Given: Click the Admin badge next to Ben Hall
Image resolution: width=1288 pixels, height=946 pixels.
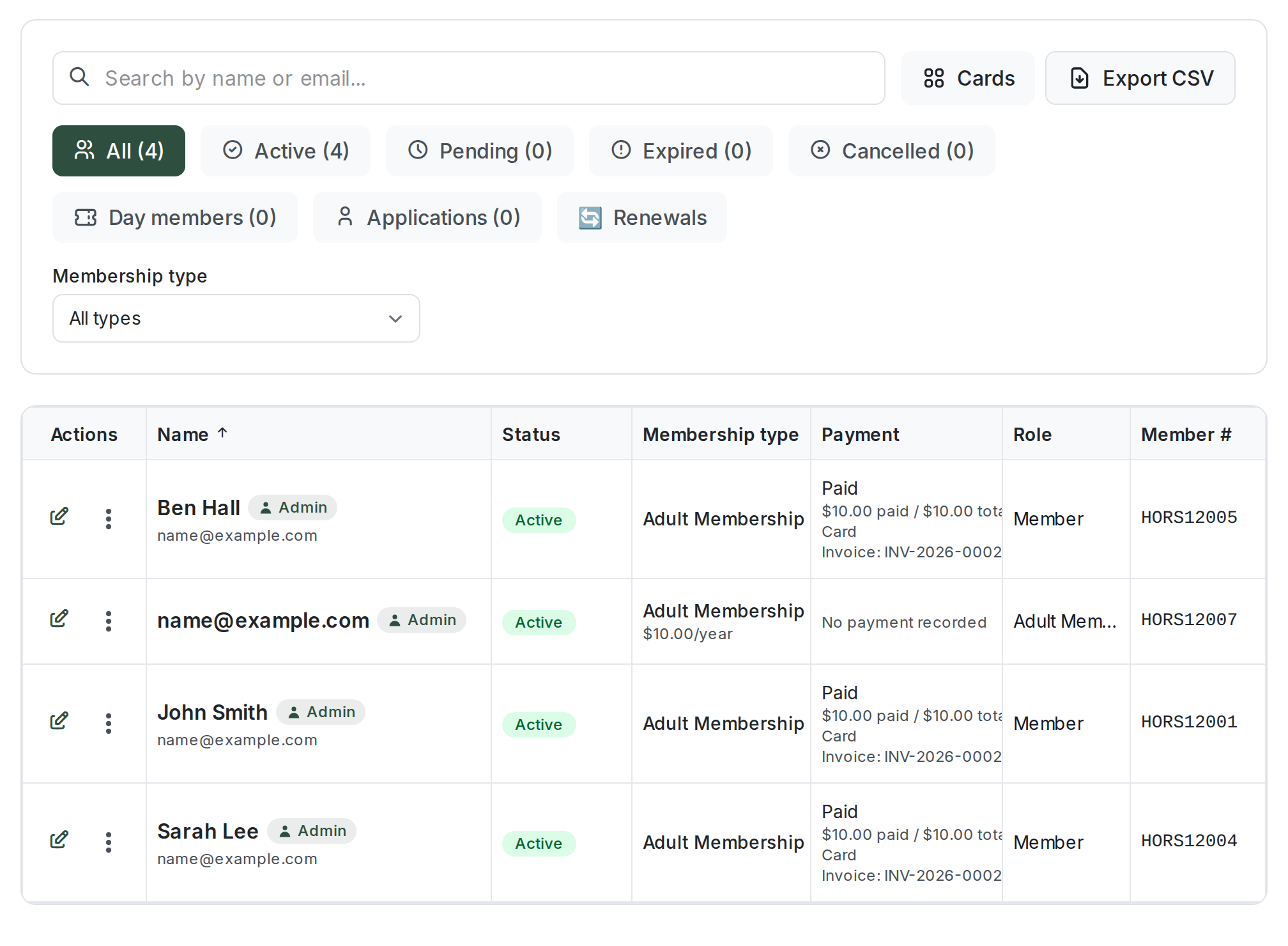Looking at the screenshot, I should point(293,508).
